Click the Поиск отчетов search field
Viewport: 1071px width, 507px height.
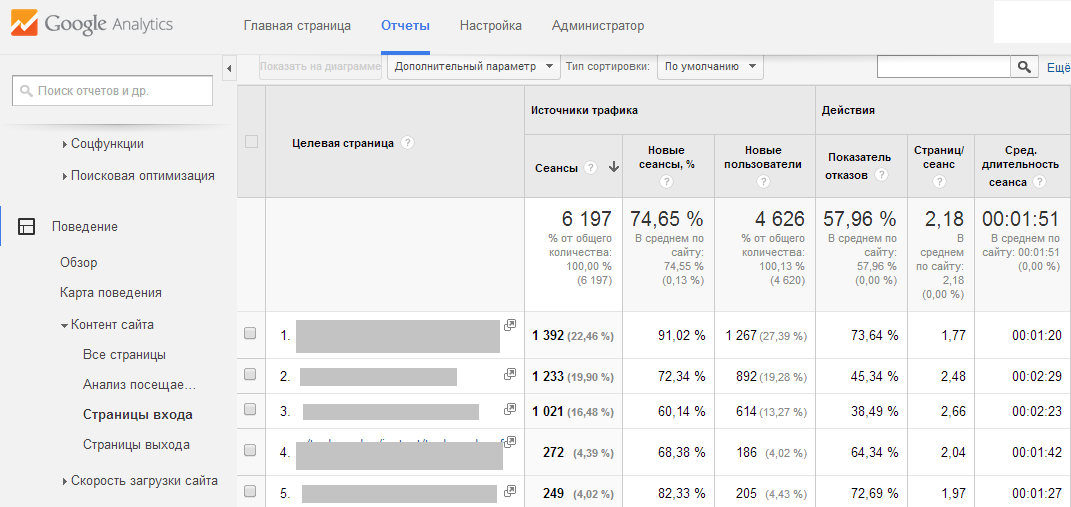pyautogui.click(x=113, y=90)
